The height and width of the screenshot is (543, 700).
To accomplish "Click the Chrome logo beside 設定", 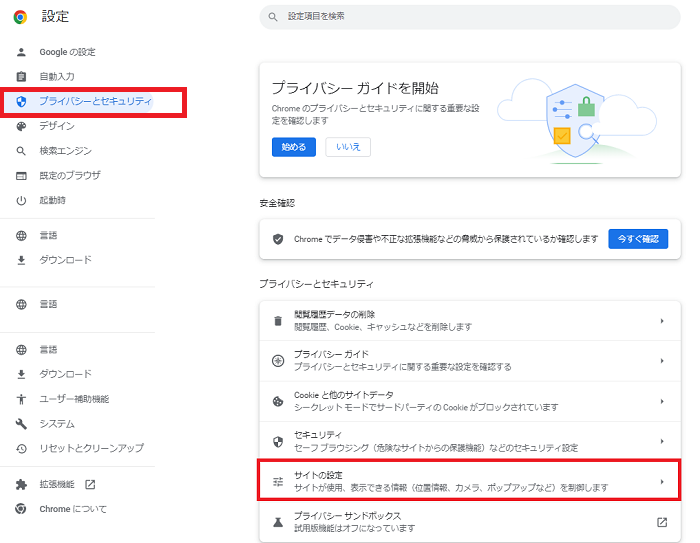I will pos(20,16).
